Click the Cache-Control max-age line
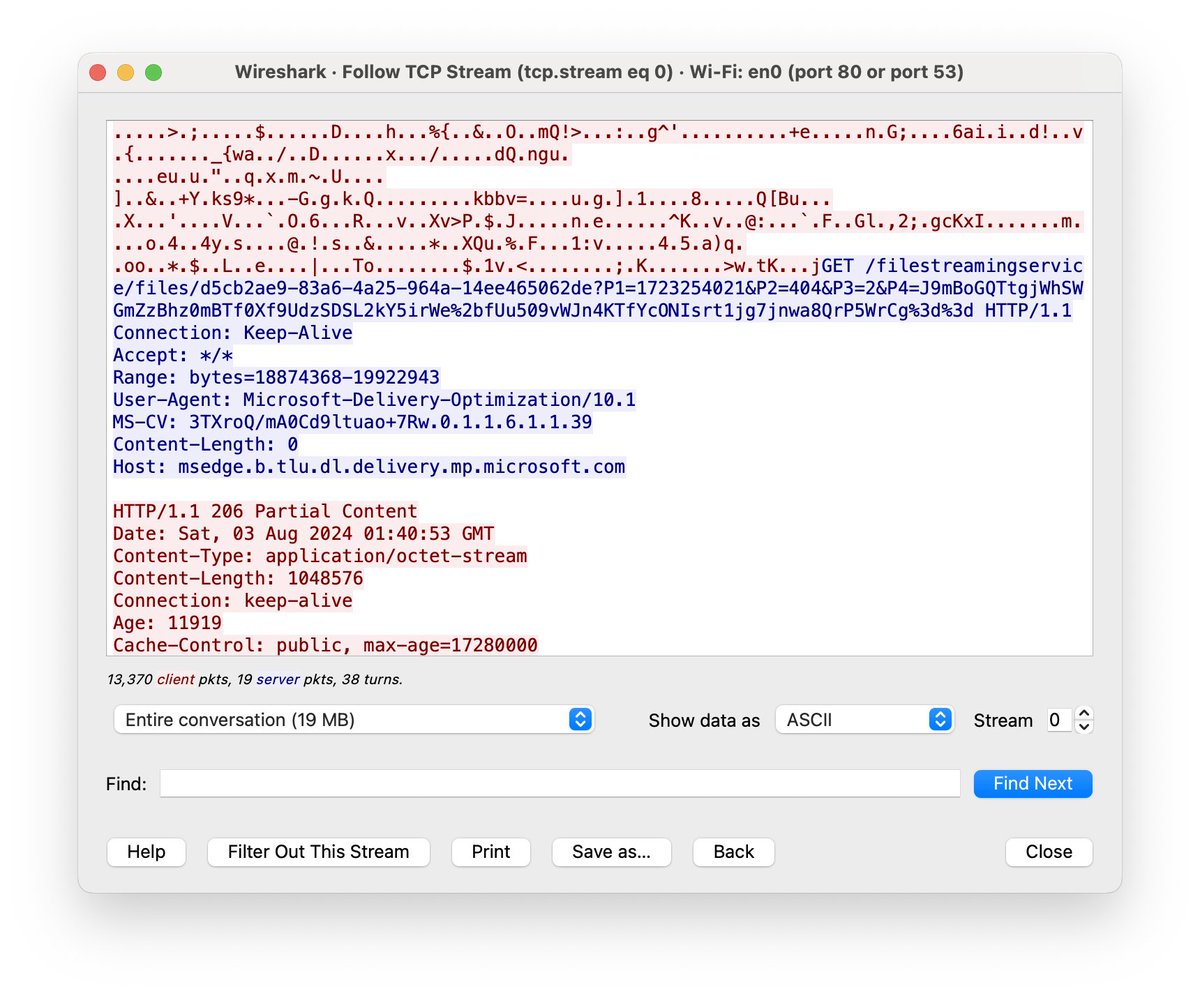Screen dimensions: 1200x996 [325, 645]
